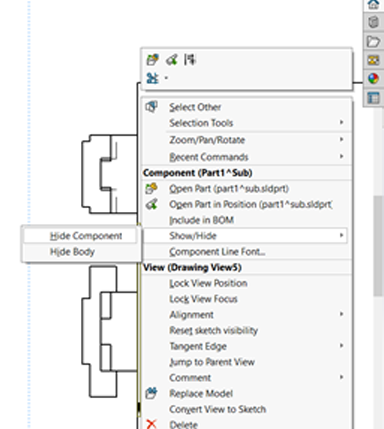
Task: Click the red X Delete icon
Action: pyautogui.click(x=152, y=424)
